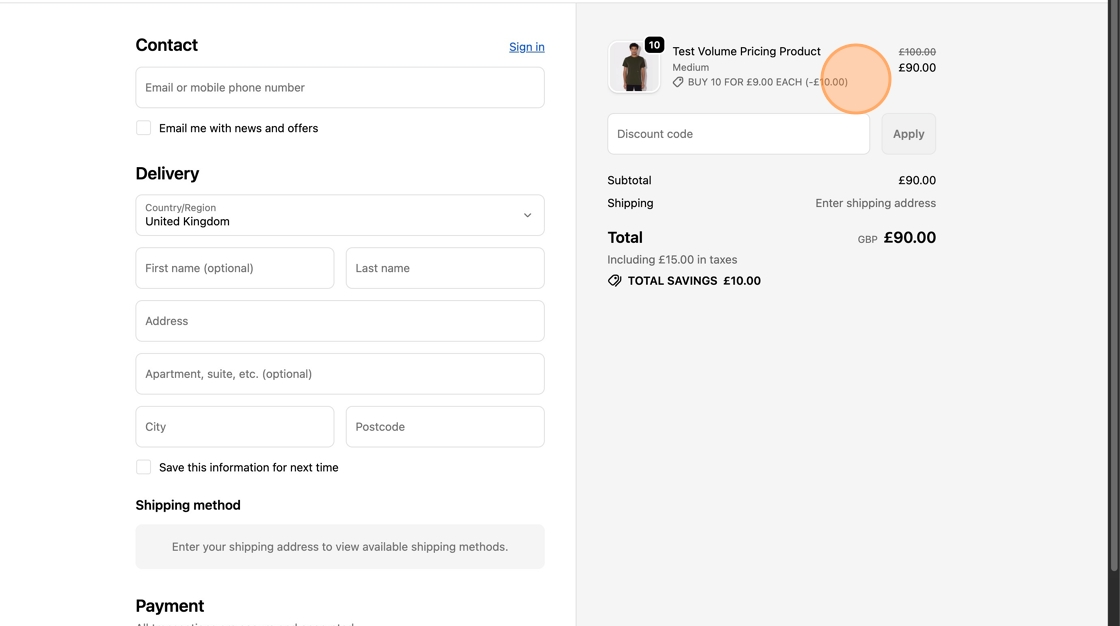Screen dimensions: 1120x626
Task: Click the page's vertical scrollbar
Action: point(1114,300)
